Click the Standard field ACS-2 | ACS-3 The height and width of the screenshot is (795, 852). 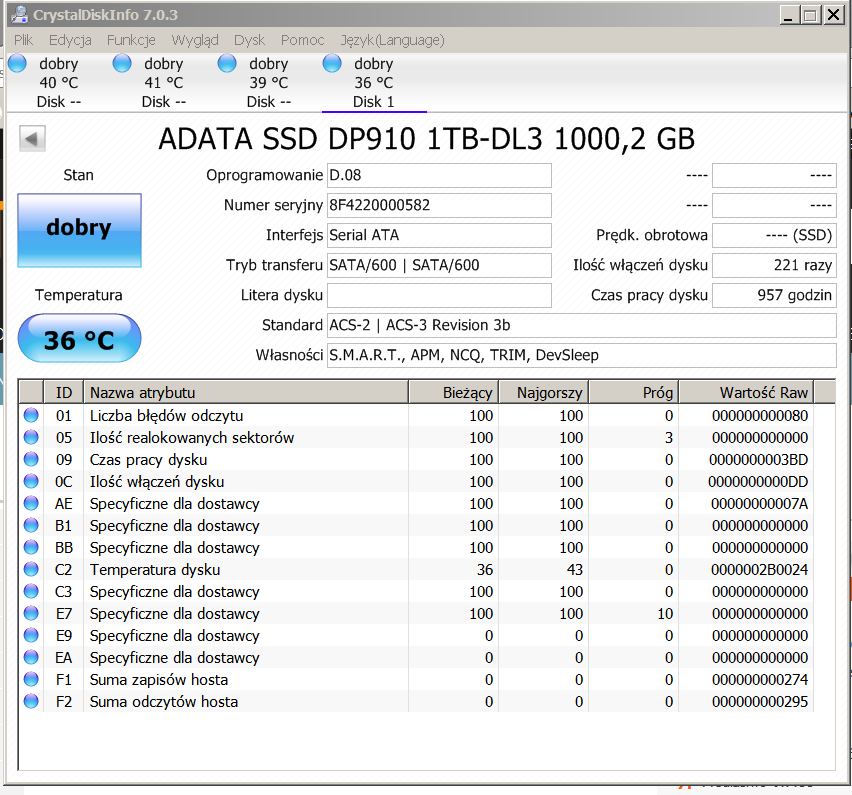tap(581, 325)
